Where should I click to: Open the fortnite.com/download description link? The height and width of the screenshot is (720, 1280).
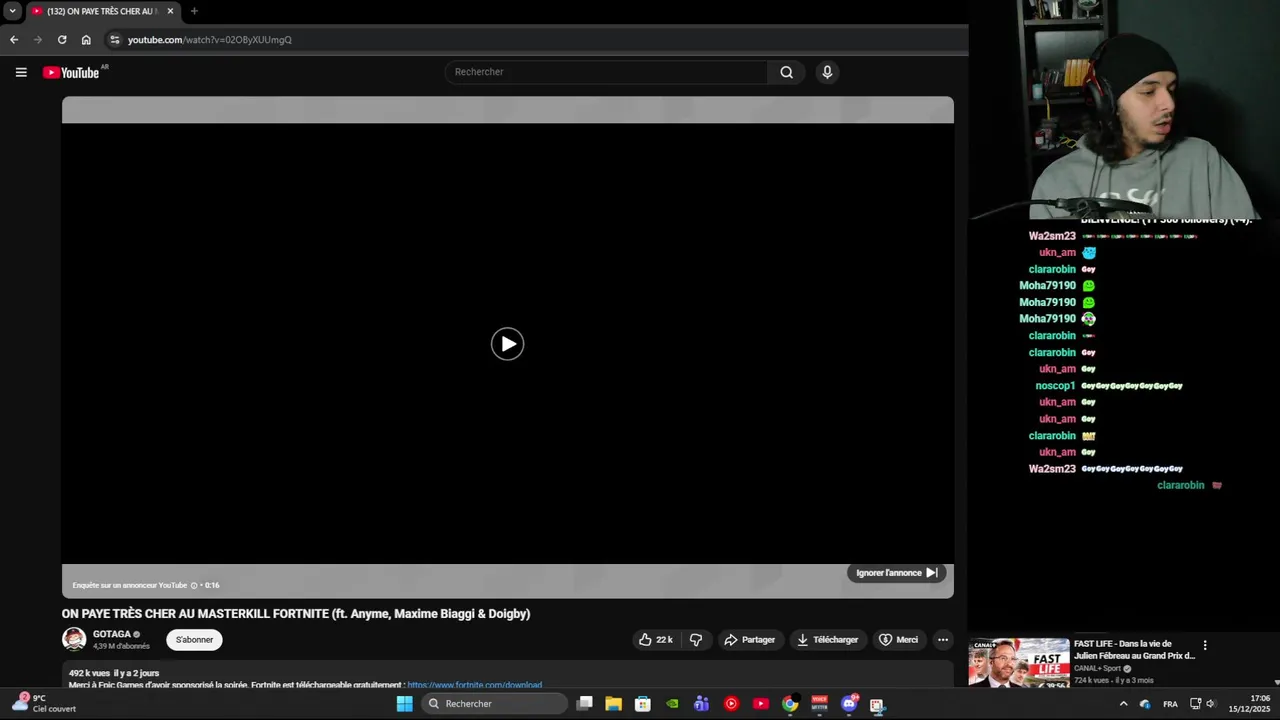(474, 685)
